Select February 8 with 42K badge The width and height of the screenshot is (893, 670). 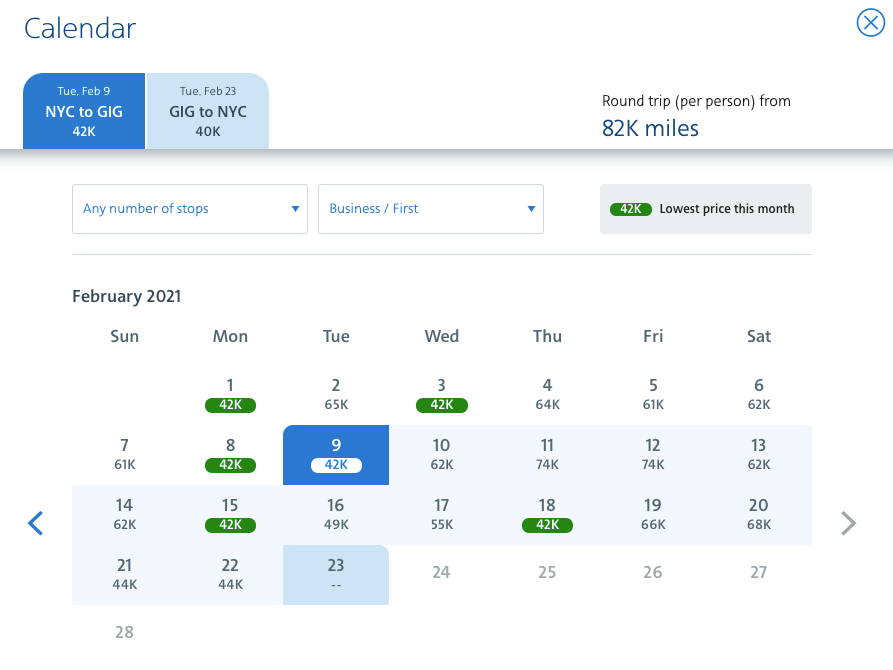click(230, 454)
